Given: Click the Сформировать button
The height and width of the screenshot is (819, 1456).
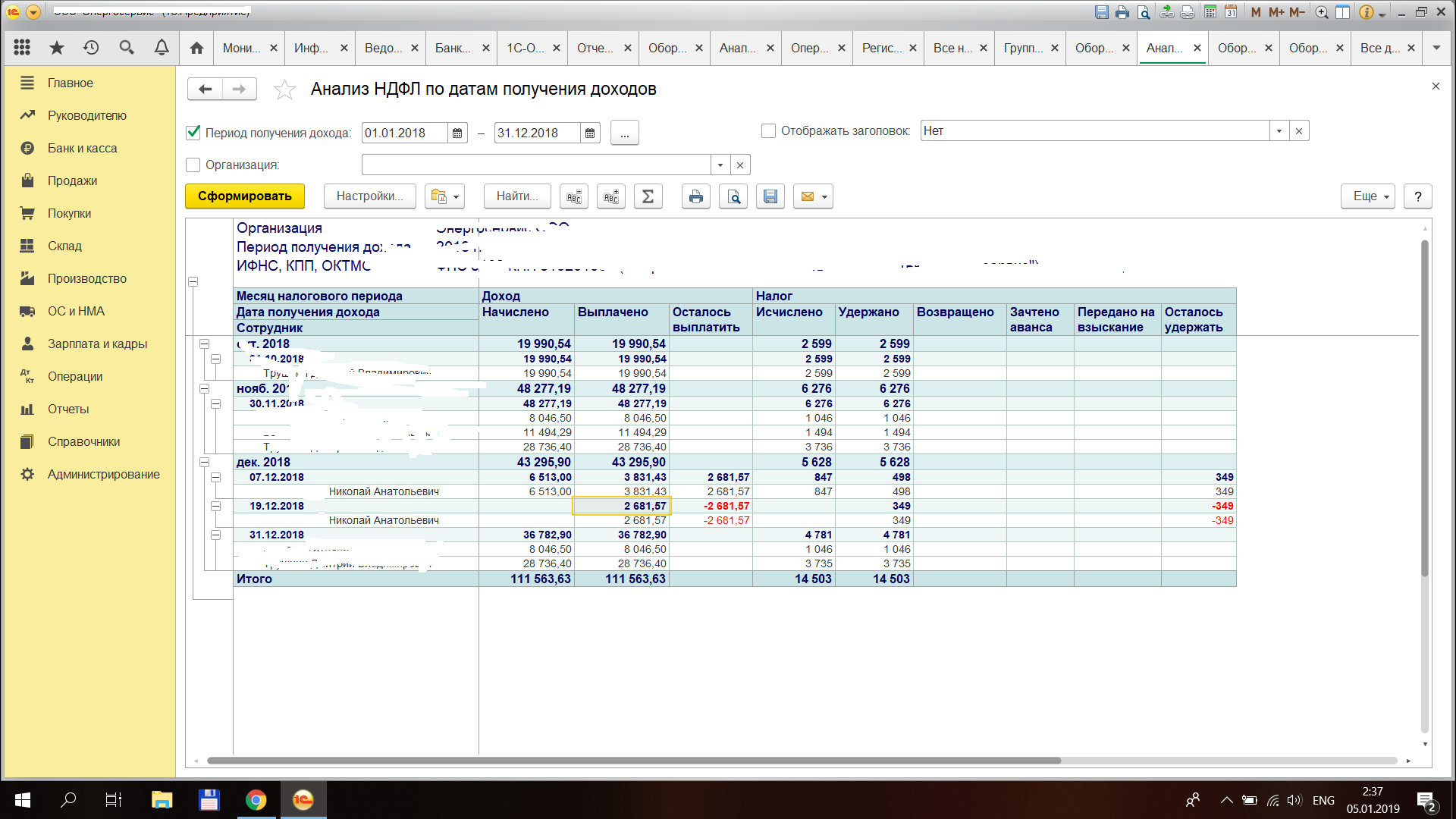Looking at the screenshot, I should tap(244, 196).
